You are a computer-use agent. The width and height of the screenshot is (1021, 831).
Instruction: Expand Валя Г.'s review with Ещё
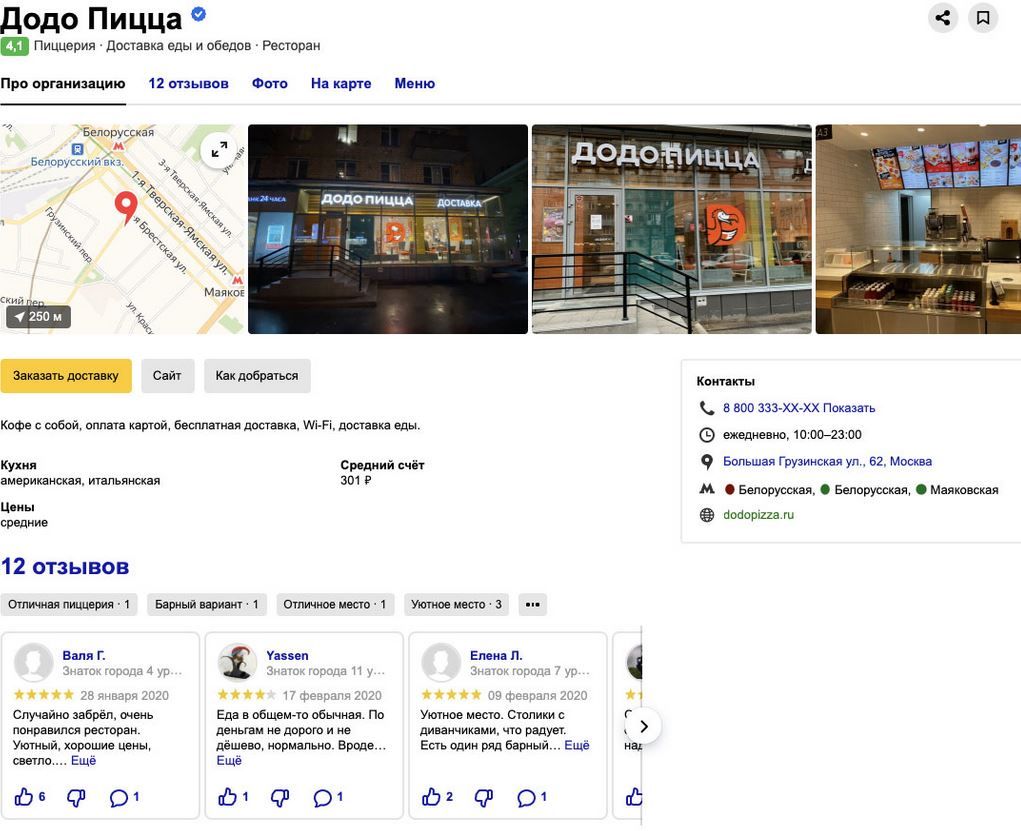point(83,760)
